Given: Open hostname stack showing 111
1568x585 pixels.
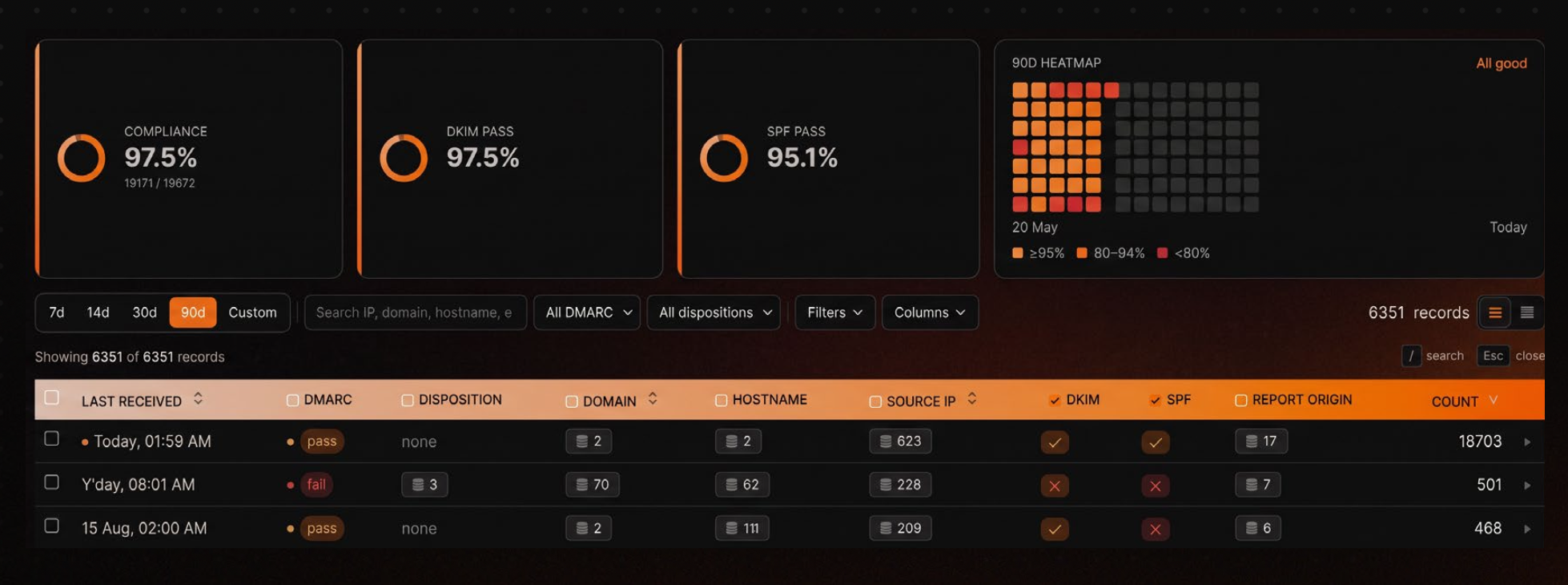Looking at the screenshot, I should tap(742, 528).
